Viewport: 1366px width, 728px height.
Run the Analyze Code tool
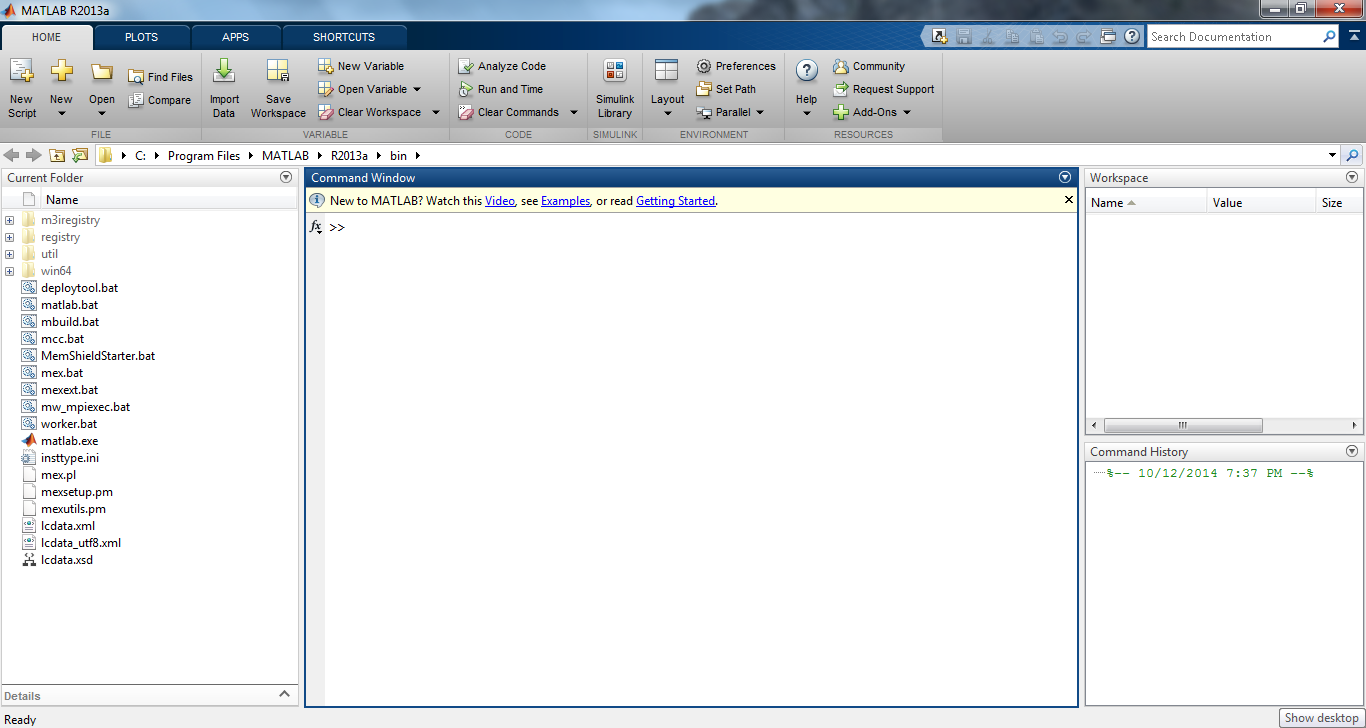(502, 66)
